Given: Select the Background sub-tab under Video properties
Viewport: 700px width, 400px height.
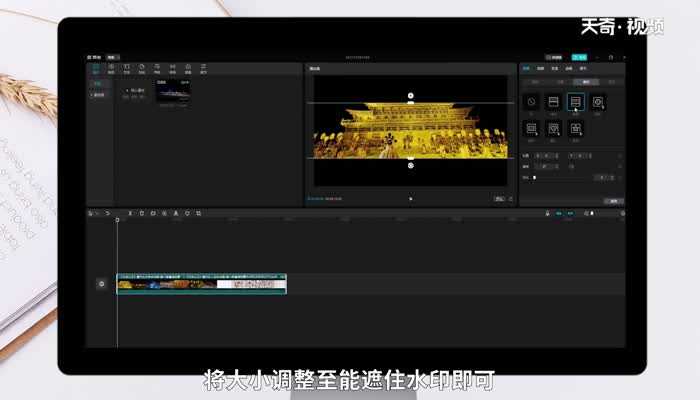Looking at the screenshot, I should pyautogui.click(x=611, y=82).
